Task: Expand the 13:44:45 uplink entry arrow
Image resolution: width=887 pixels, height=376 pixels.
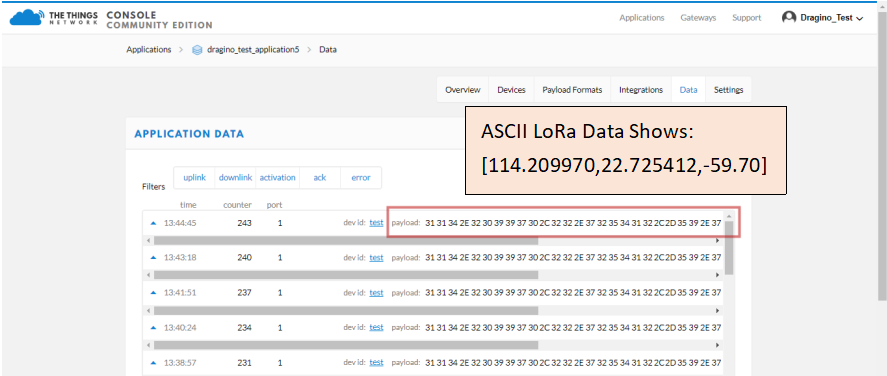Action: [153, 223]
